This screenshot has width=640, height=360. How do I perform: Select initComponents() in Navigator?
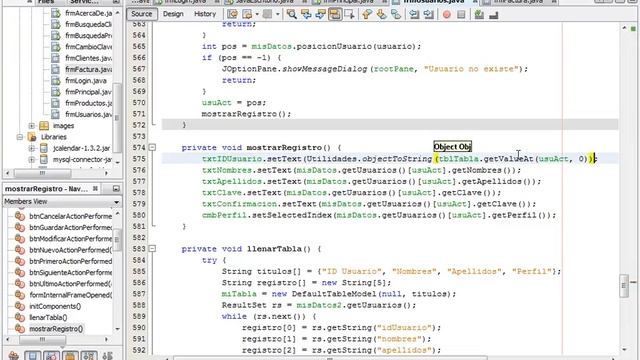point(55,306)
